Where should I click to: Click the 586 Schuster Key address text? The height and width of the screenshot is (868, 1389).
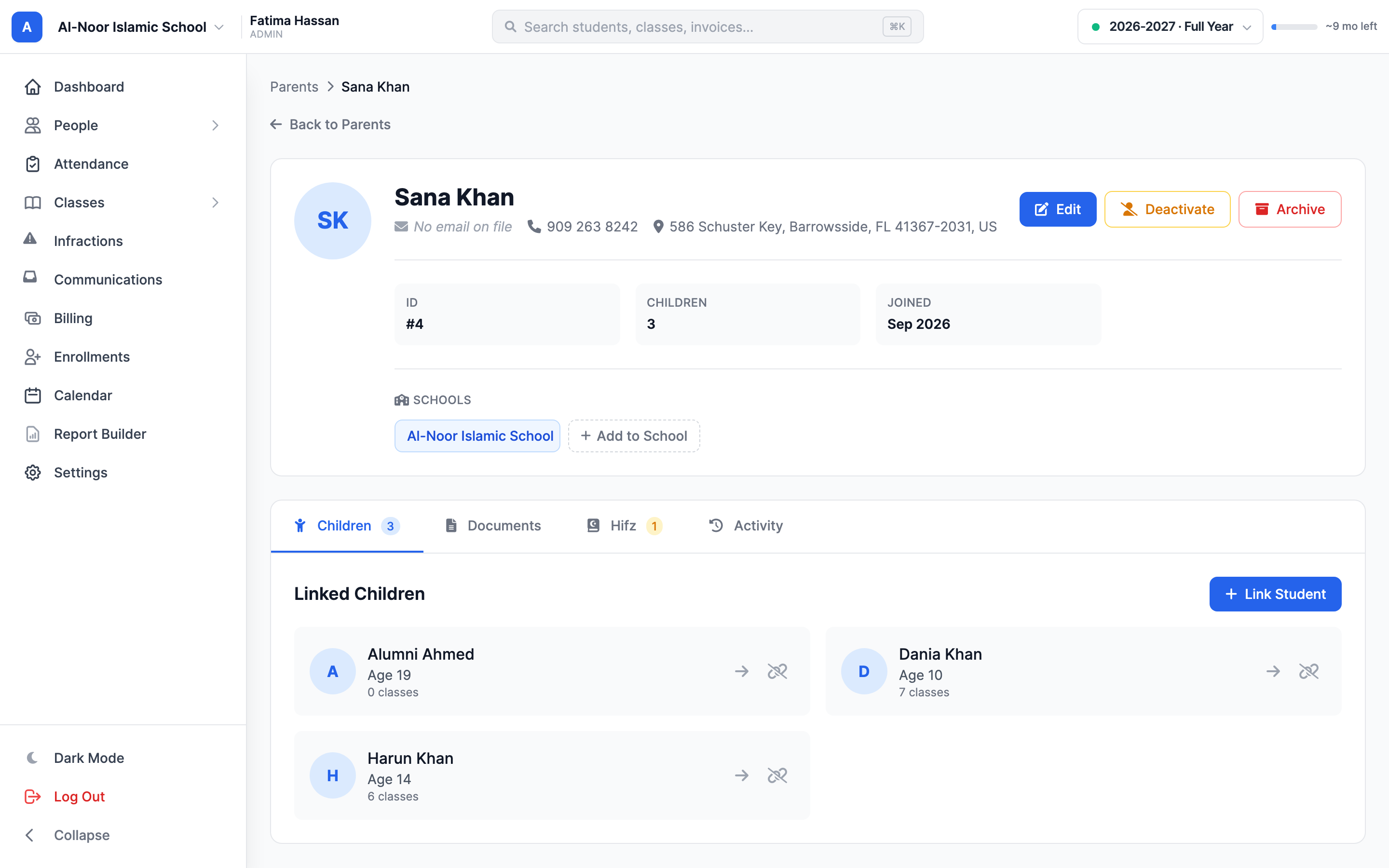pyautogui.click(x=833, y=227)
